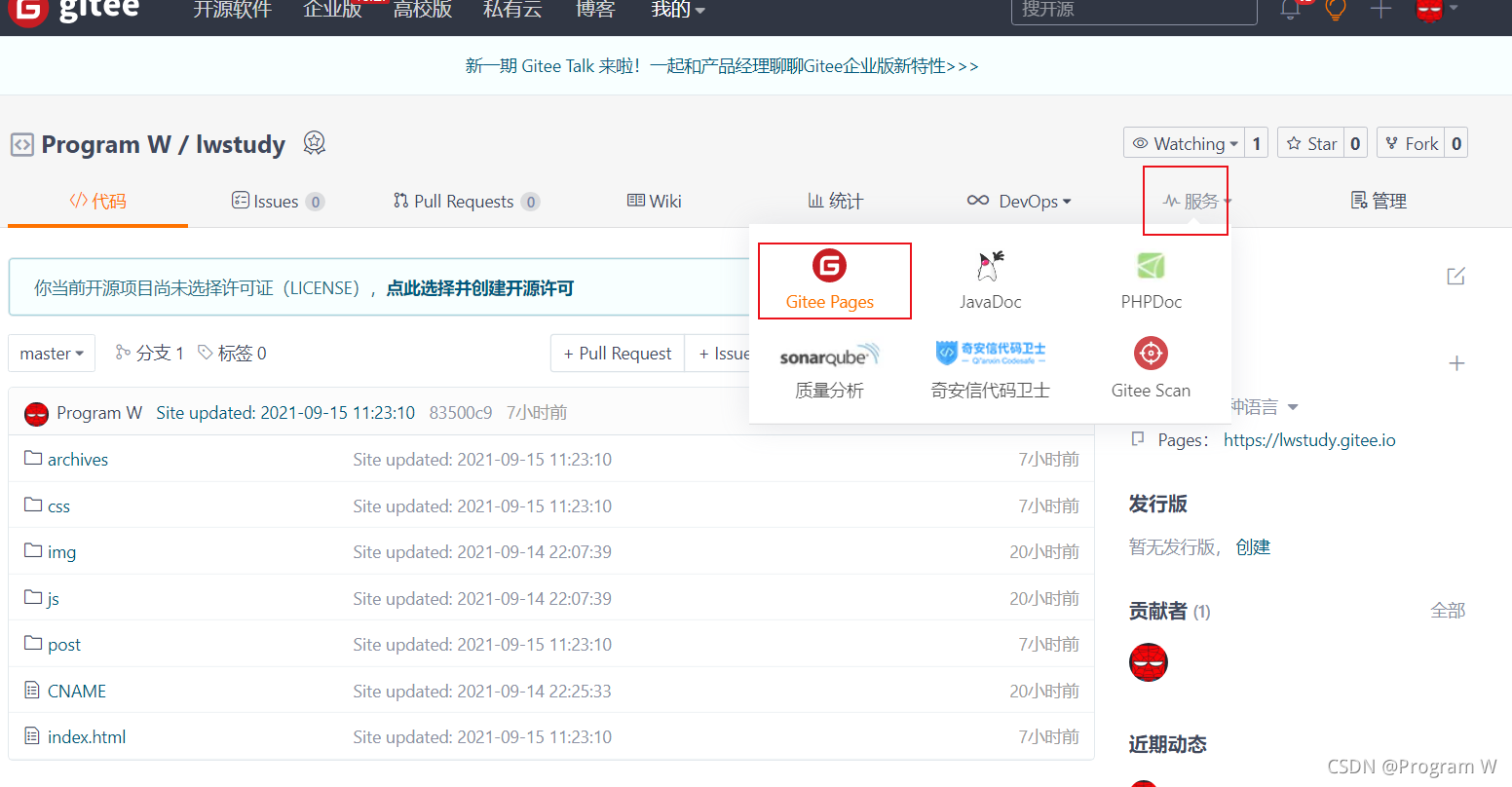Click the Gitee logo in the header

[74, 11]
